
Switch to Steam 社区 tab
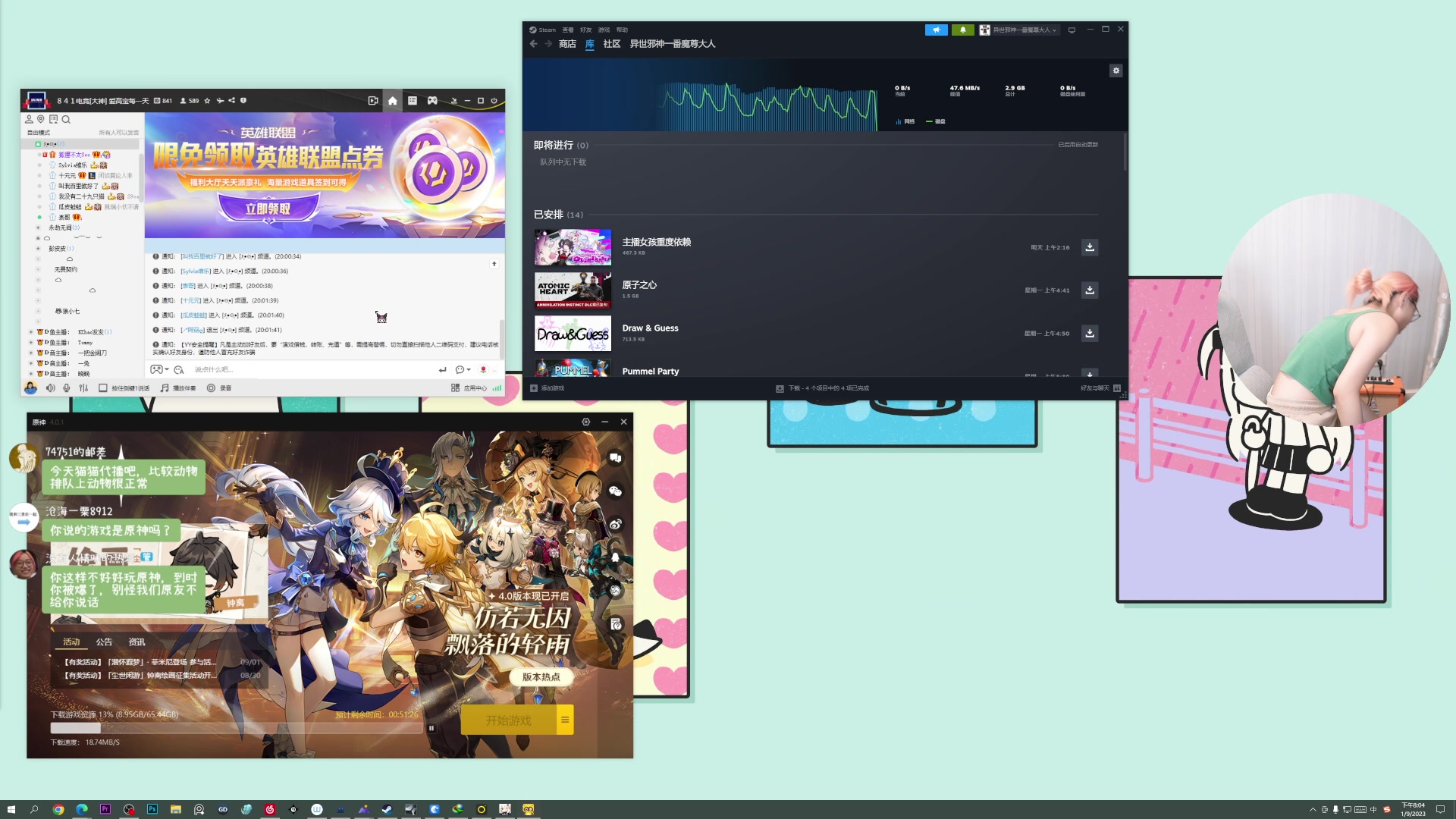point(612,44)
